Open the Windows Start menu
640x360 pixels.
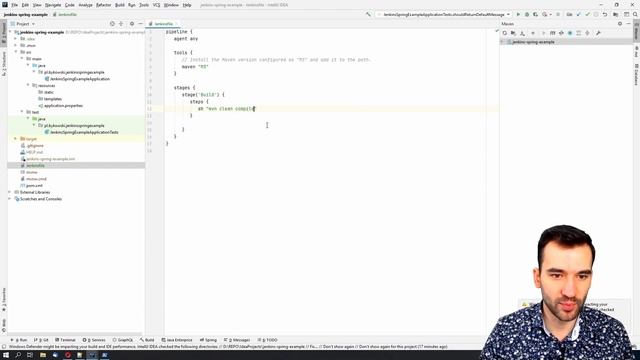pyautogui.click(x=6, y=355)
